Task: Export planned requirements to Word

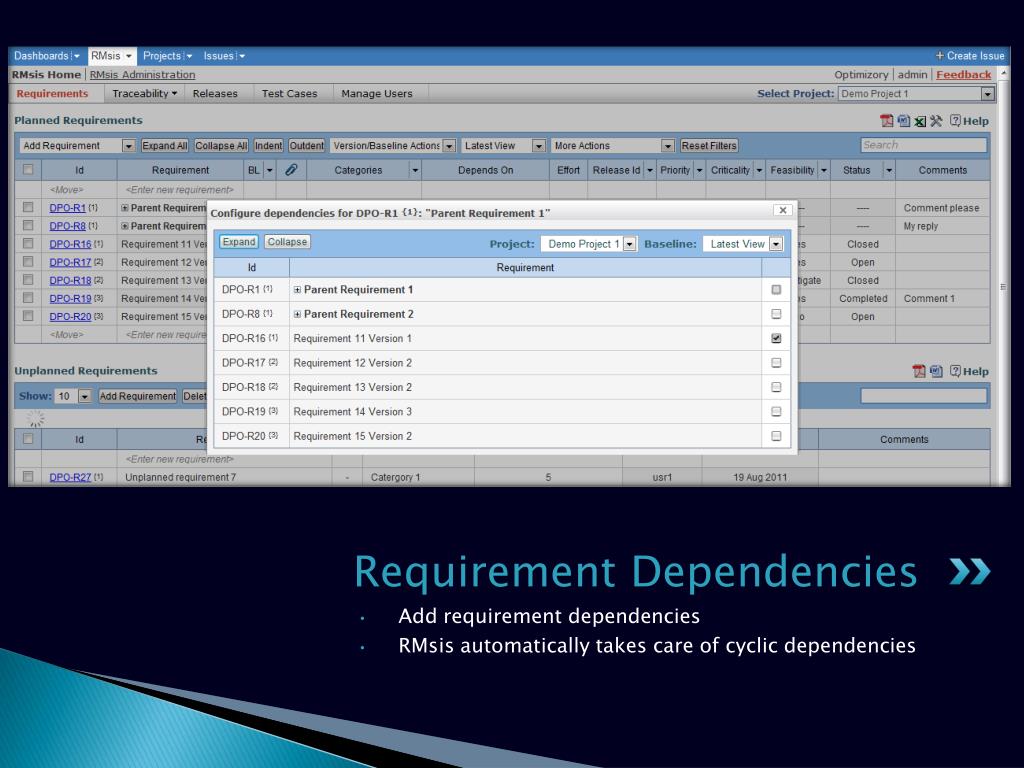Action: pyautogui.click(x=904, y=121)
